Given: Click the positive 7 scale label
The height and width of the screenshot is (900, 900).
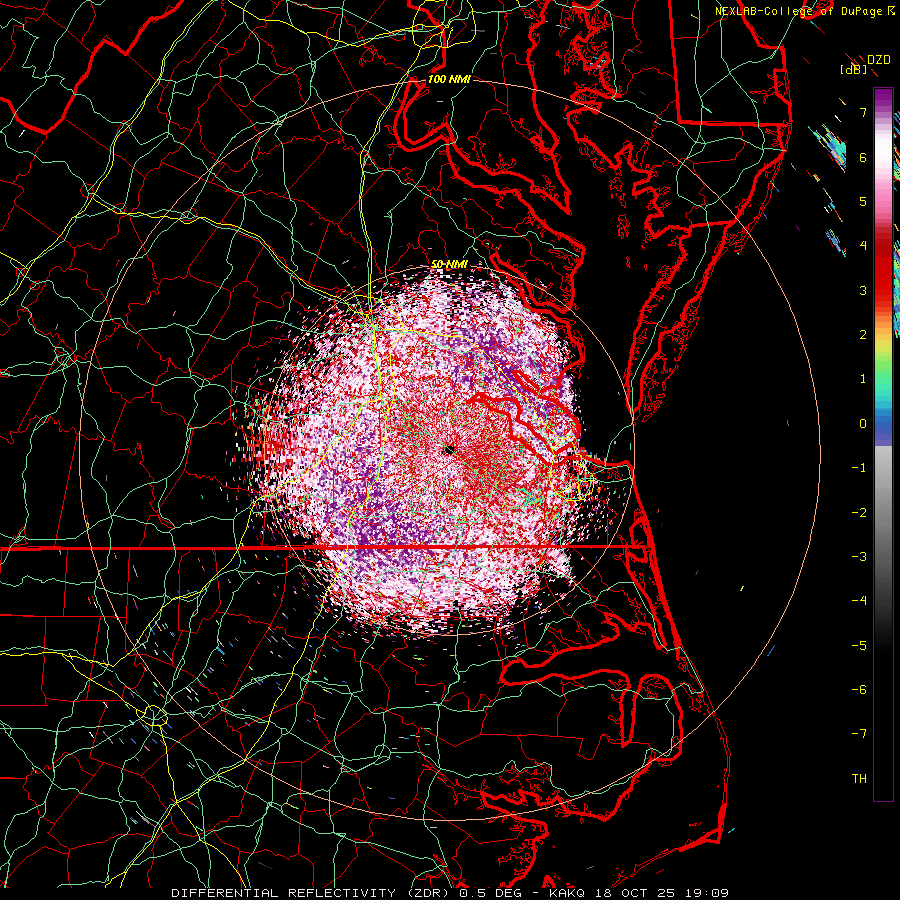Looking at the screenshot, I should click(863, 112).
